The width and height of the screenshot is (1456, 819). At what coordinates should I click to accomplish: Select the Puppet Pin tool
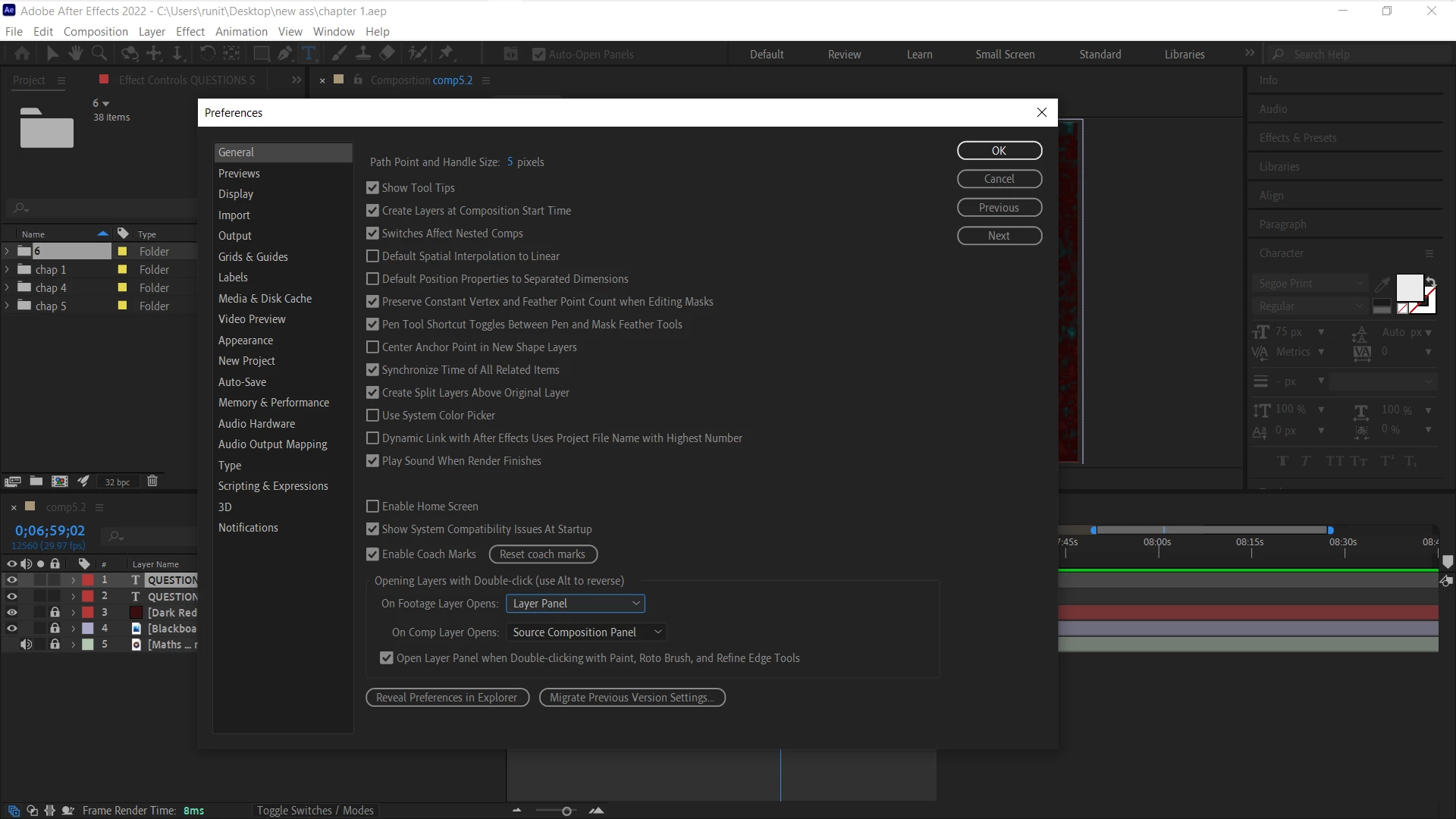coord(446,53)
